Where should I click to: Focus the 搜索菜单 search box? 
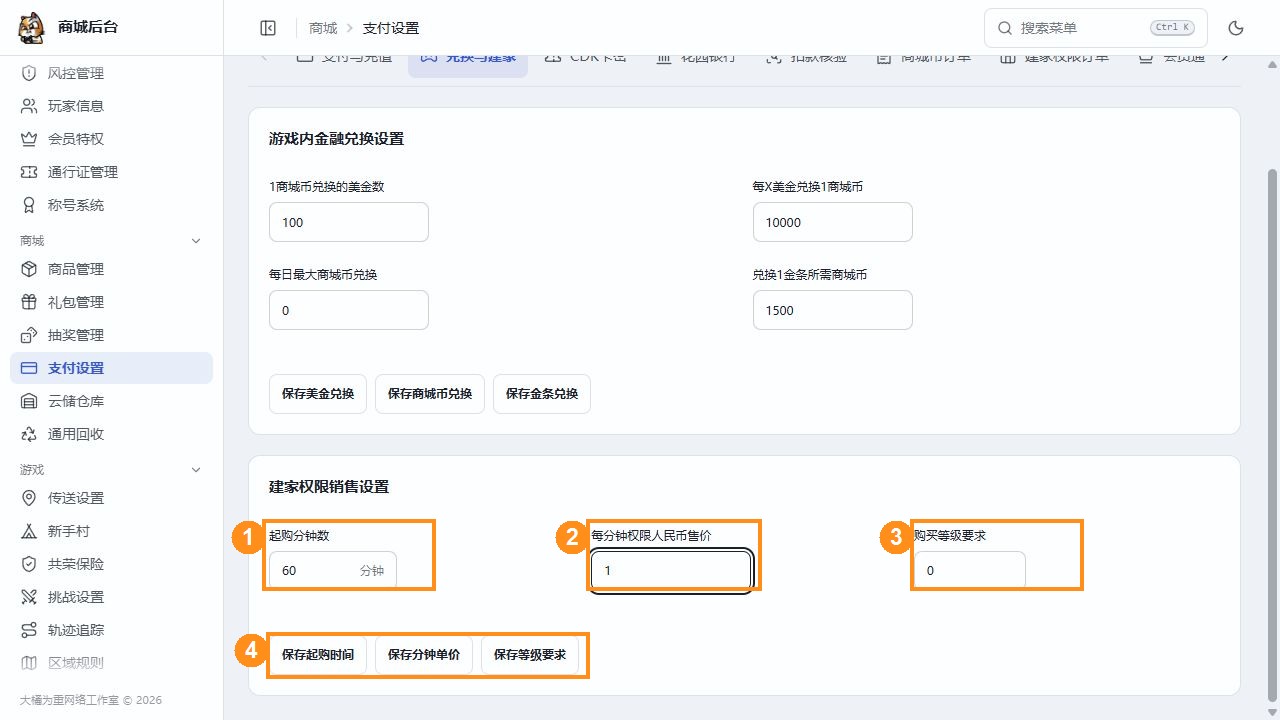click(1096, 28)
